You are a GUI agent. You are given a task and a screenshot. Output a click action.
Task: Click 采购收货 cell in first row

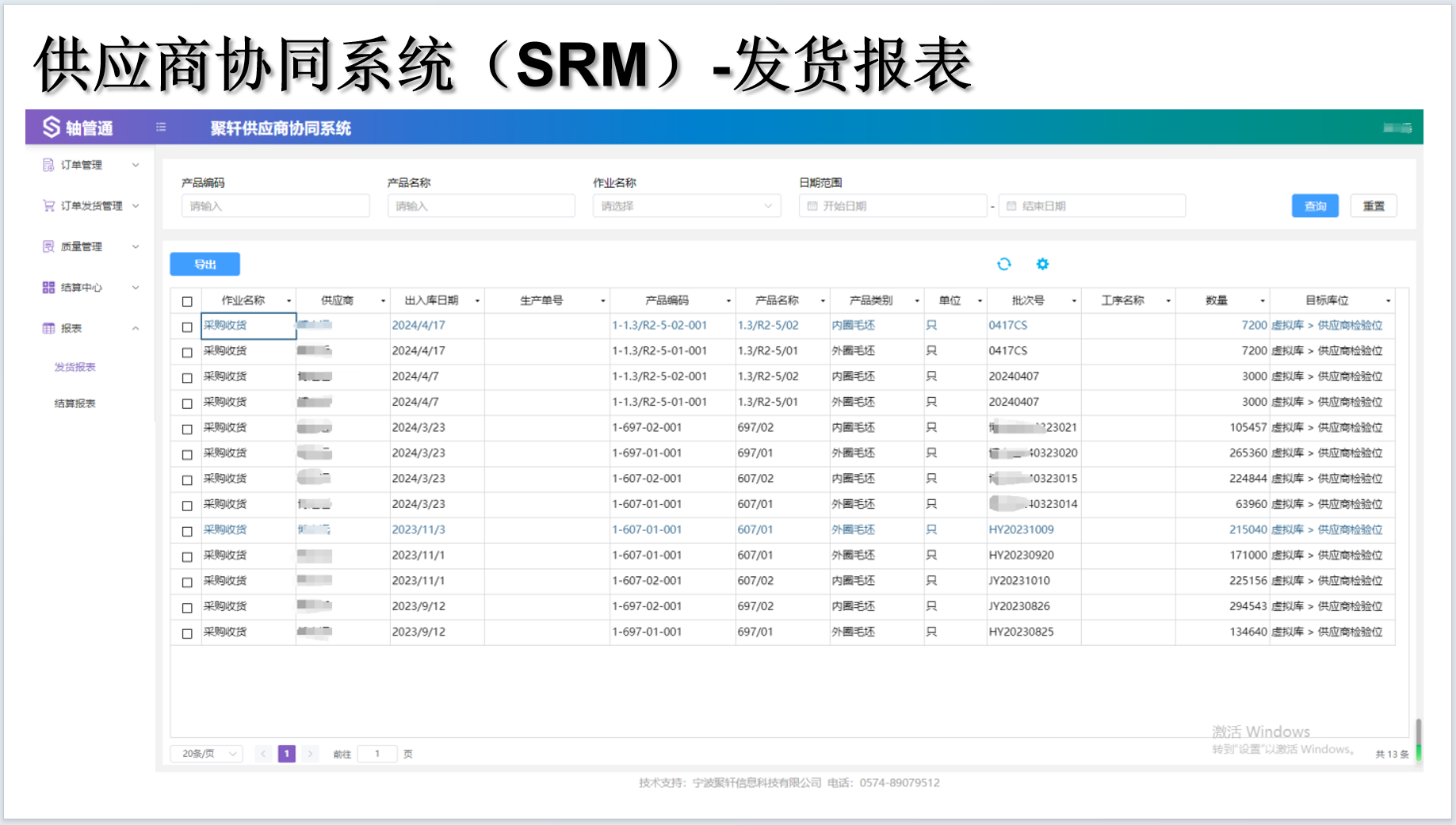[249, 326]
